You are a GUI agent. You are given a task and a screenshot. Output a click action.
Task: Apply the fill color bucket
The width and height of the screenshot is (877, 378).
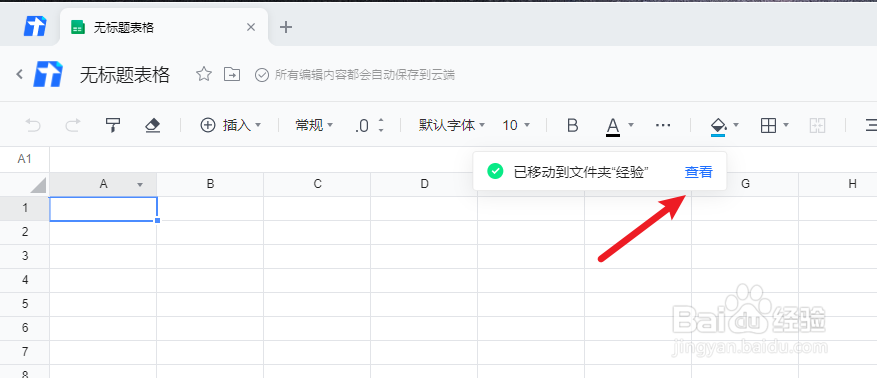click(x=718, y=126)
